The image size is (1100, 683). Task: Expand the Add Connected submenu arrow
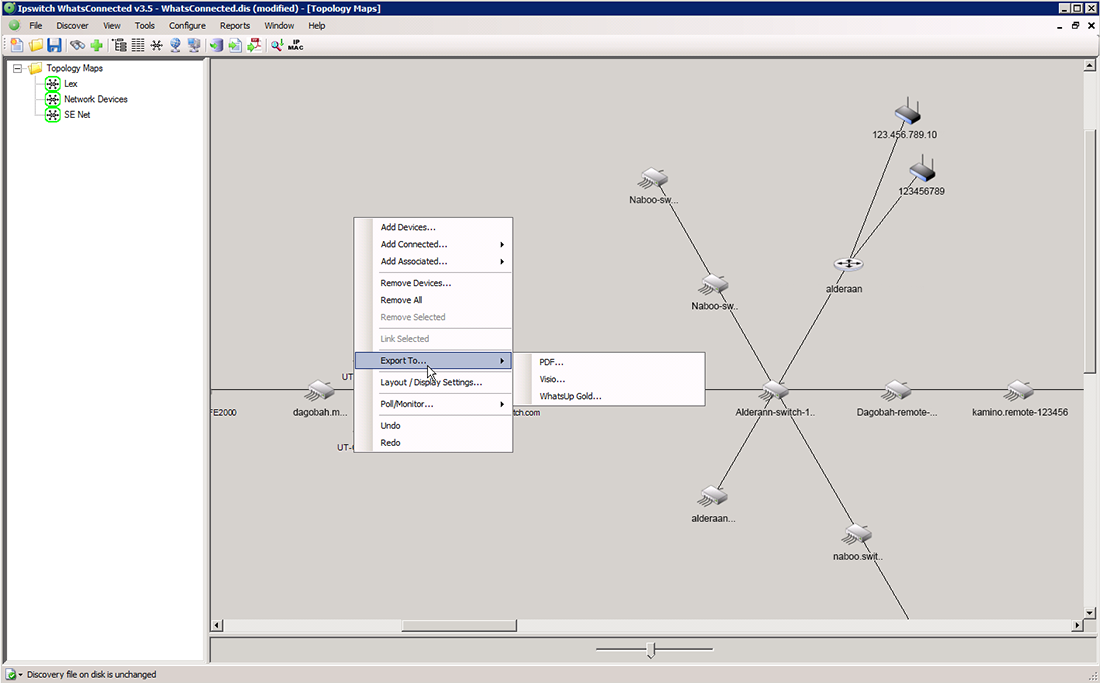[502, 245]
